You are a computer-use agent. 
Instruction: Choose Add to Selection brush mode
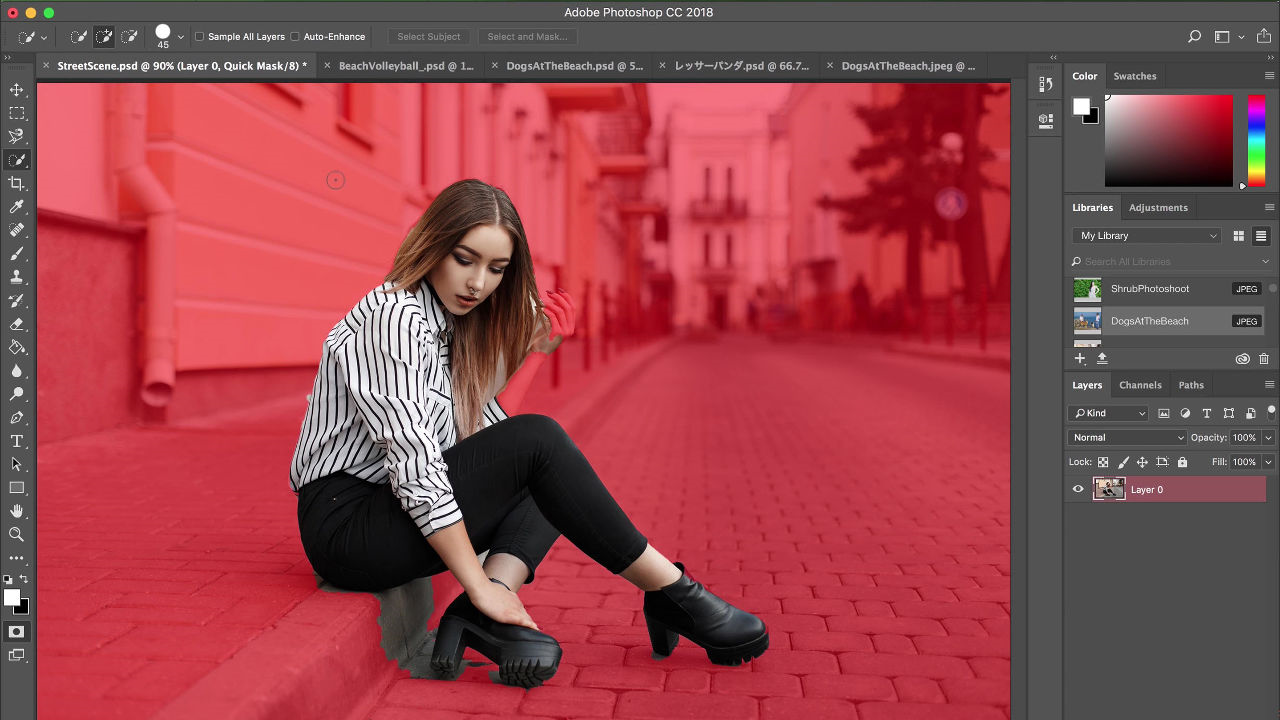point(104,37)
